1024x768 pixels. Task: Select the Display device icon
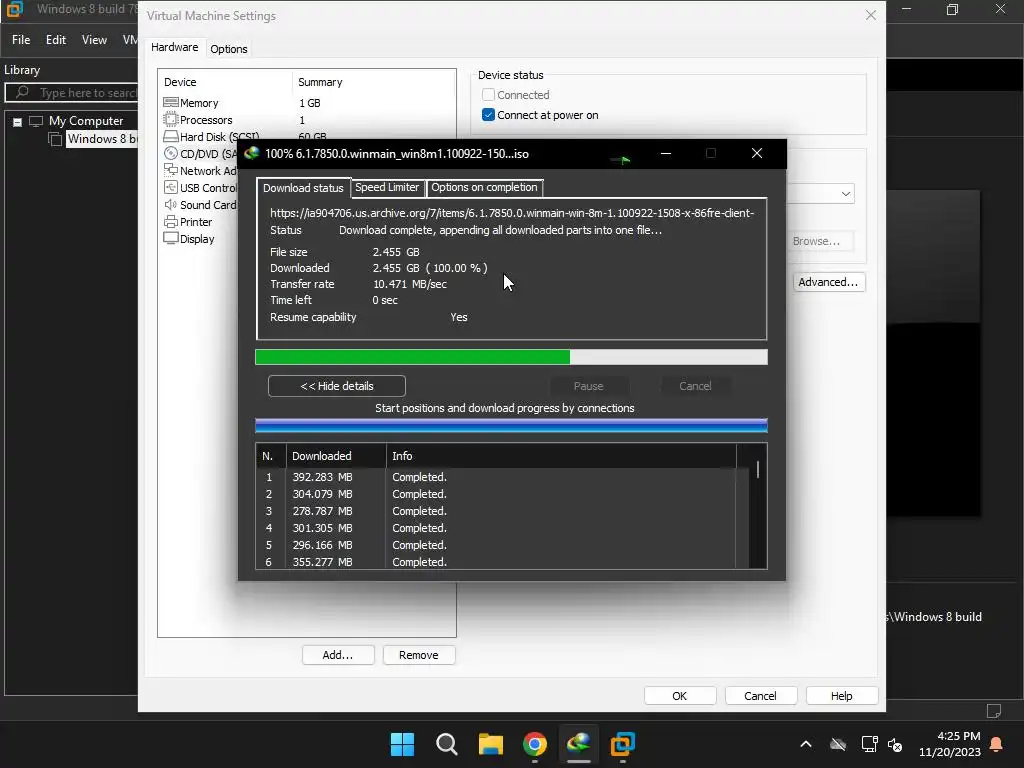(x=170, y=238)
